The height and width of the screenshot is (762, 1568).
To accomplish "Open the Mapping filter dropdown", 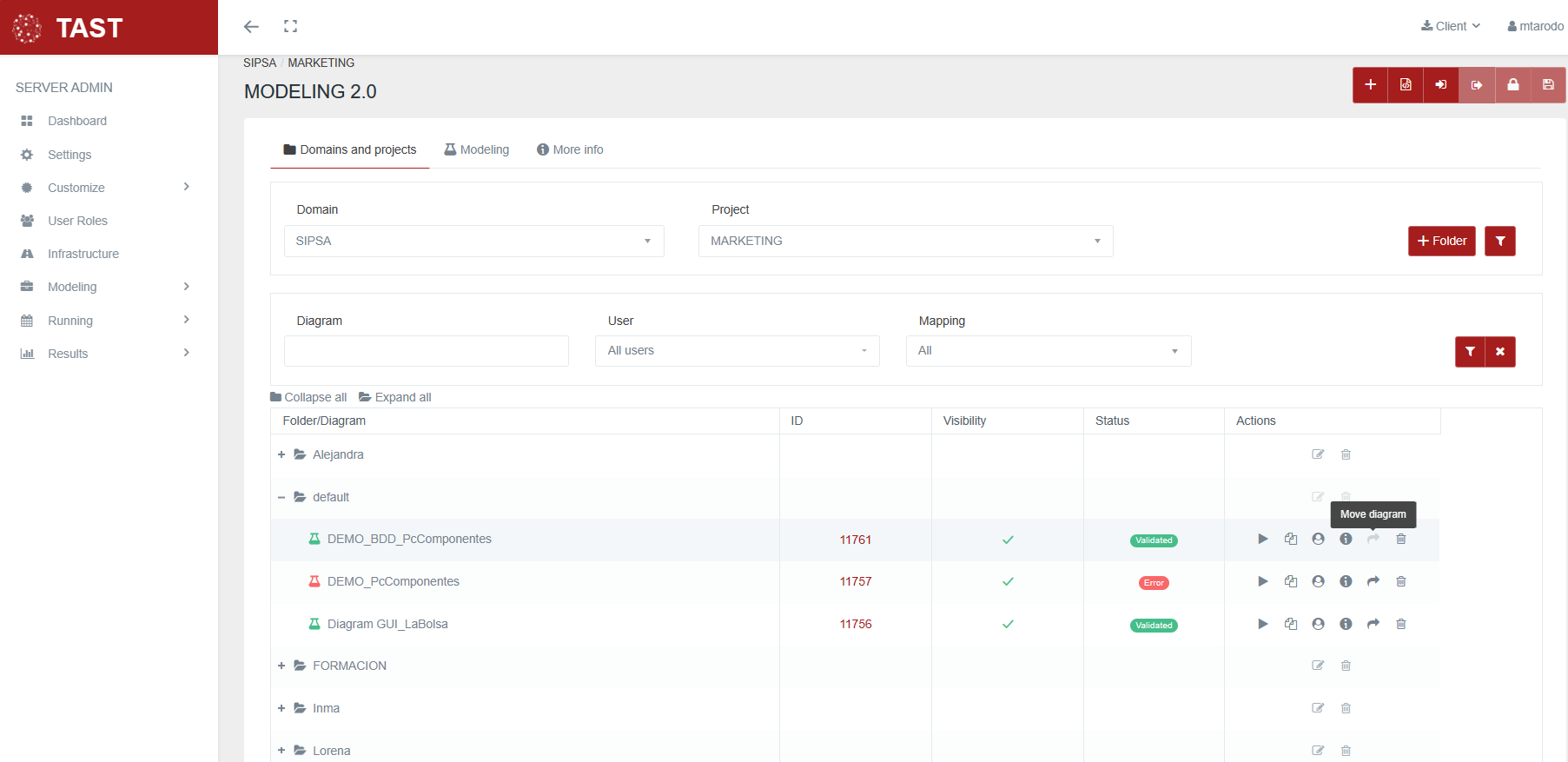I will coord(1048,351).
